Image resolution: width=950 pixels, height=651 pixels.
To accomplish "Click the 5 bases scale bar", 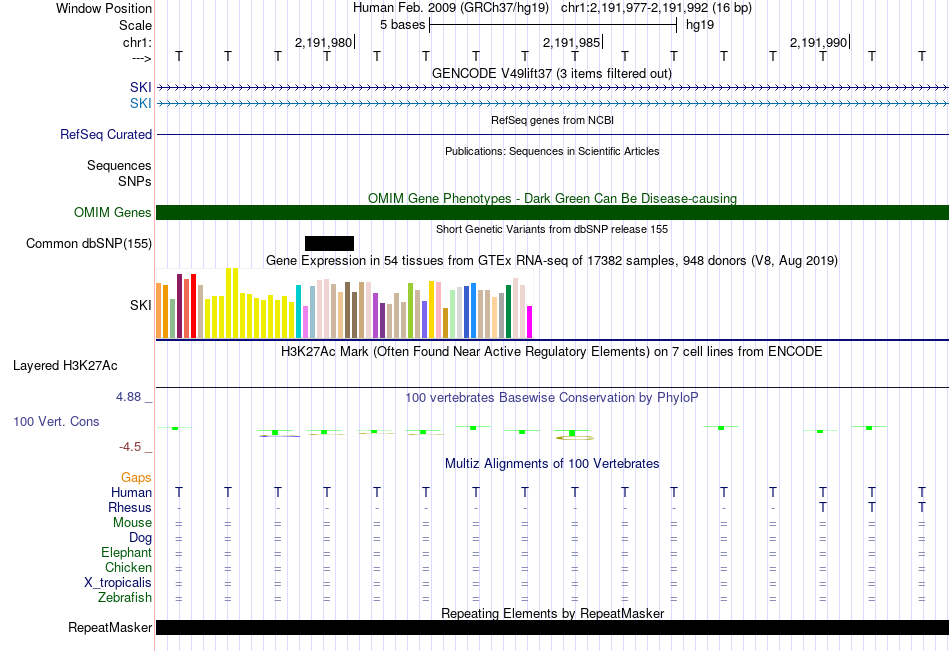I will tap(553, 25).
